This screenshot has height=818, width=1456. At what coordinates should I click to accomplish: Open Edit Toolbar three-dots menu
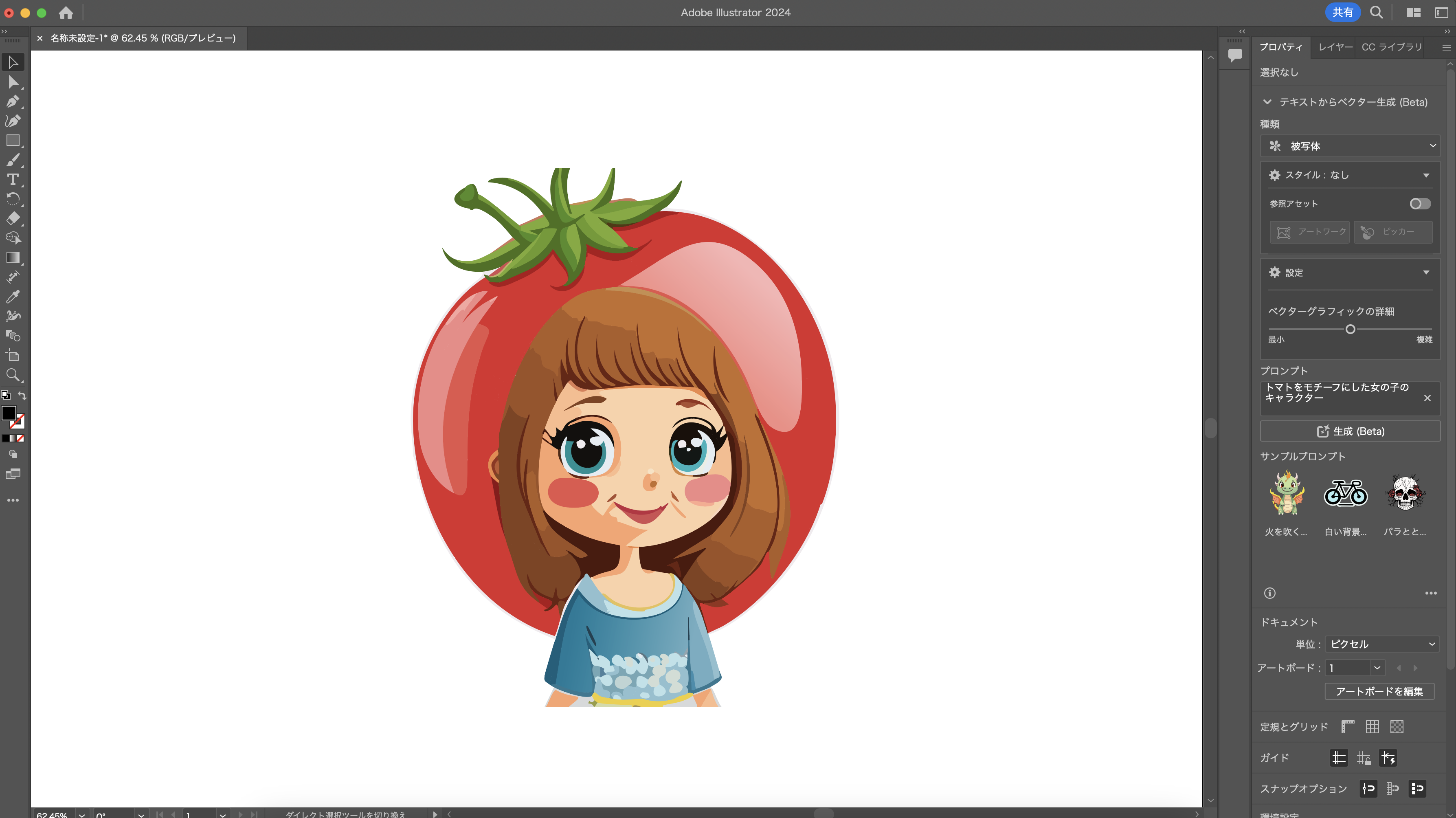(x=13, y=500)
